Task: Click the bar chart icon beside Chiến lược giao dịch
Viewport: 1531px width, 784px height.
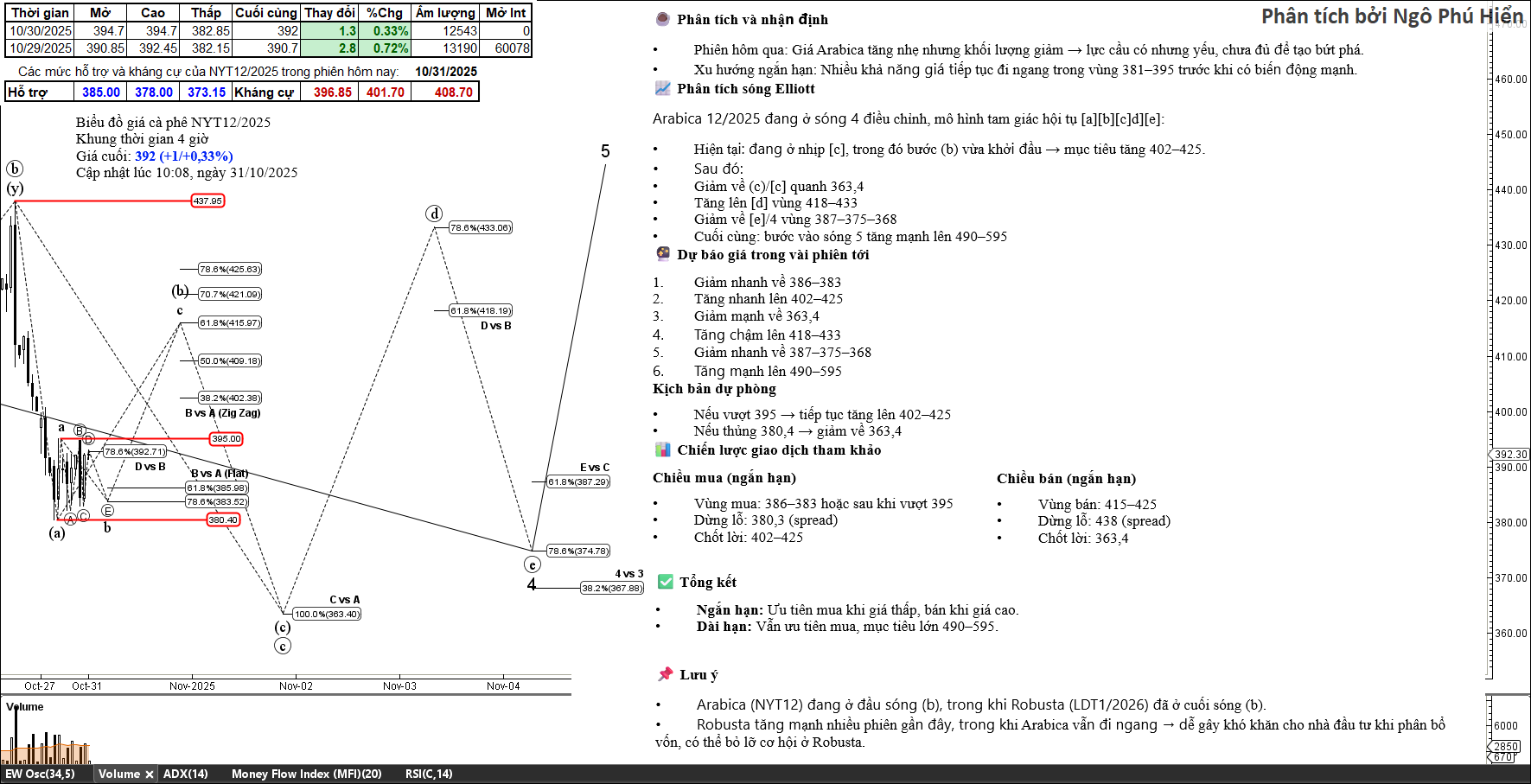Action: (x=662, y=449)
